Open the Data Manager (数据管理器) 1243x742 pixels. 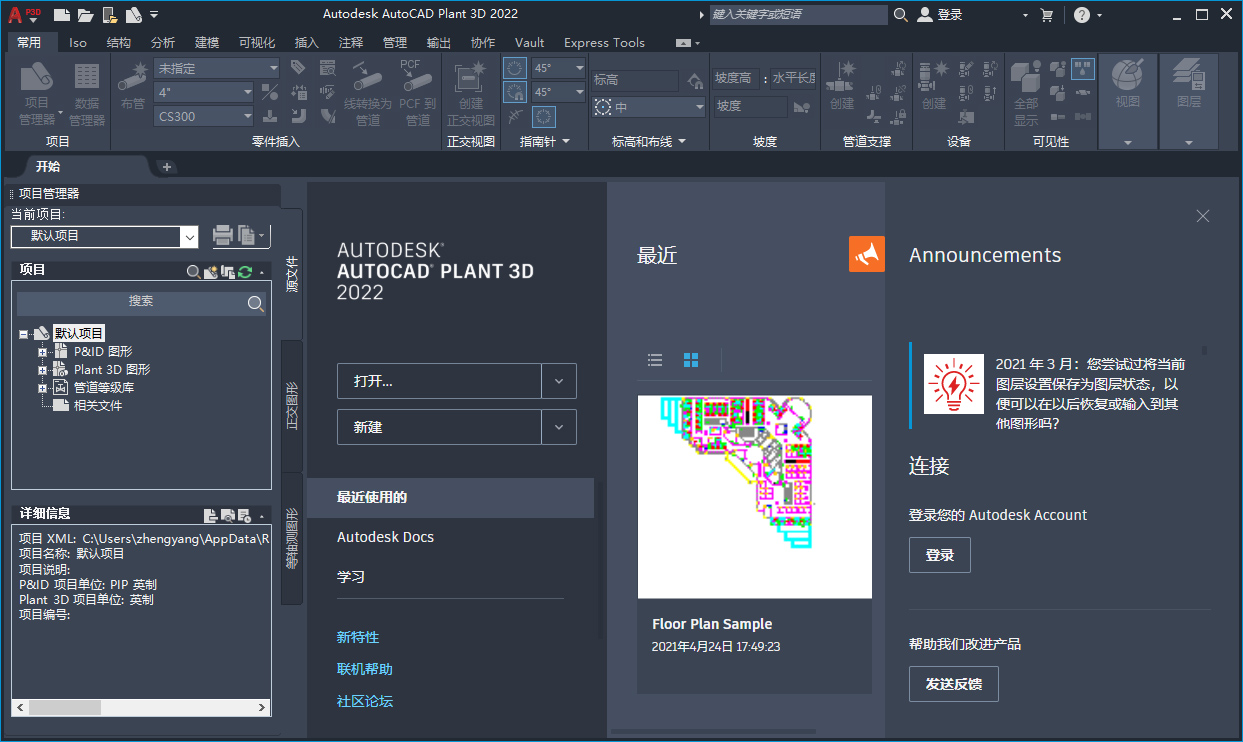point(86,90)
